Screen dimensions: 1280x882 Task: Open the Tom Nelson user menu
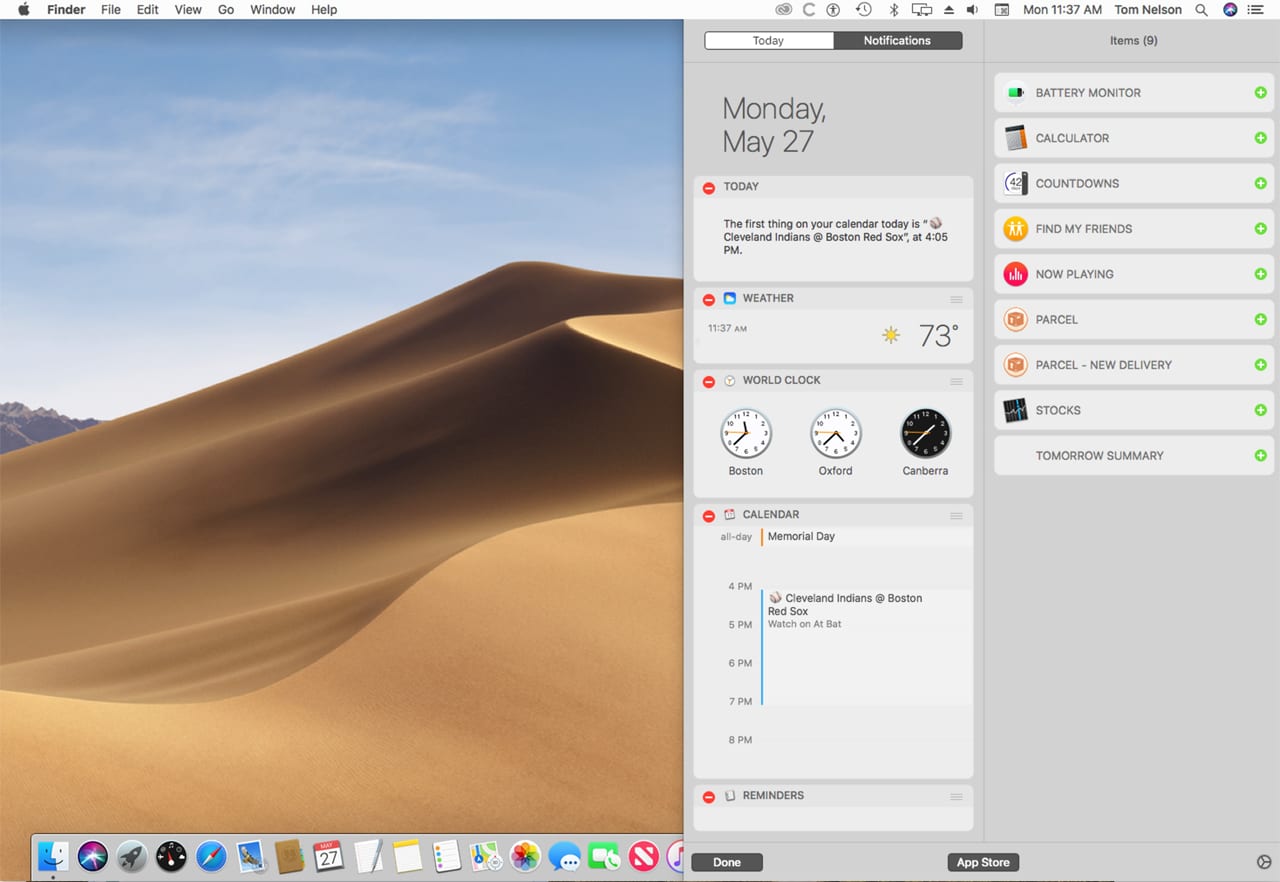pyautogui.click(x=1148, y=9)
